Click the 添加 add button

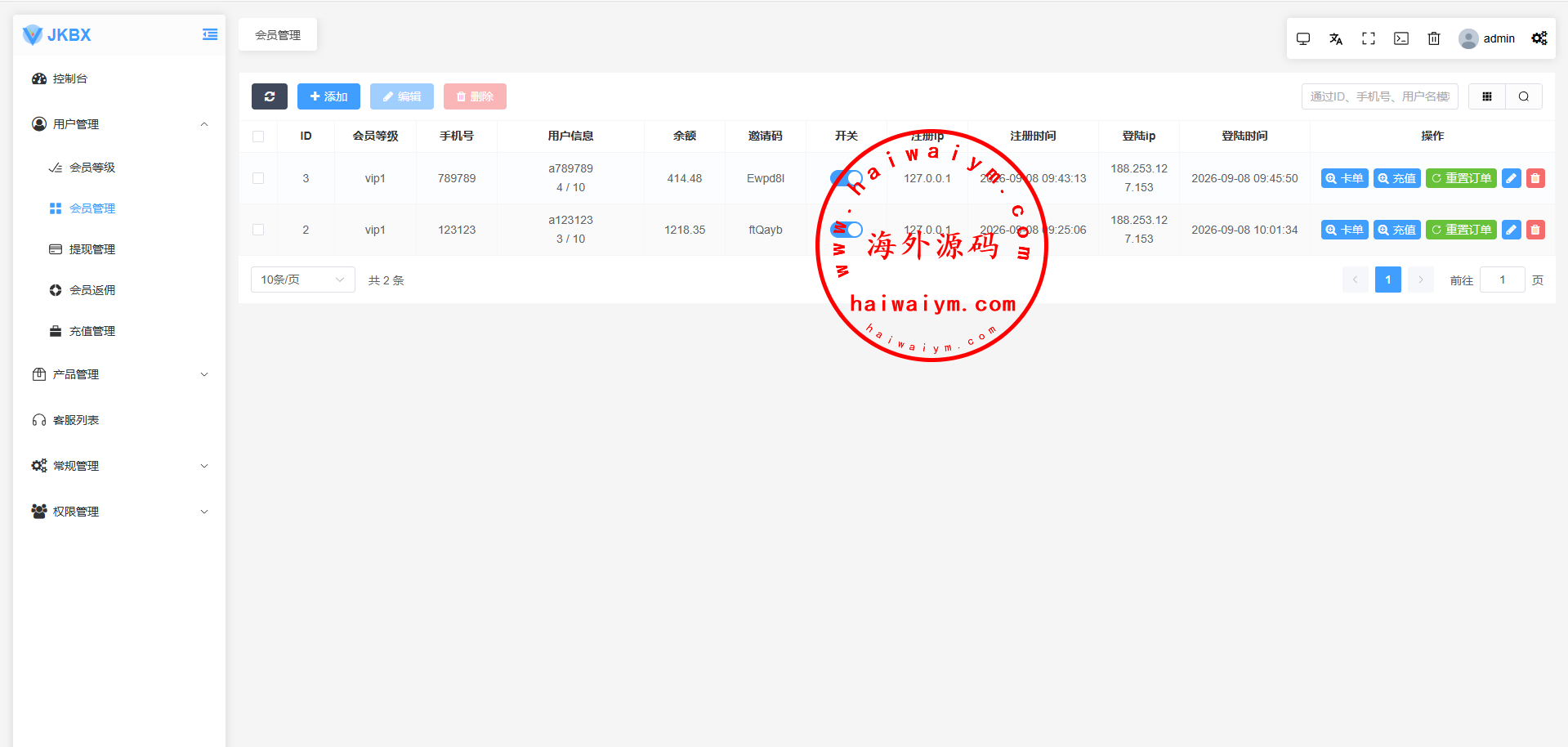coord(328,96)
